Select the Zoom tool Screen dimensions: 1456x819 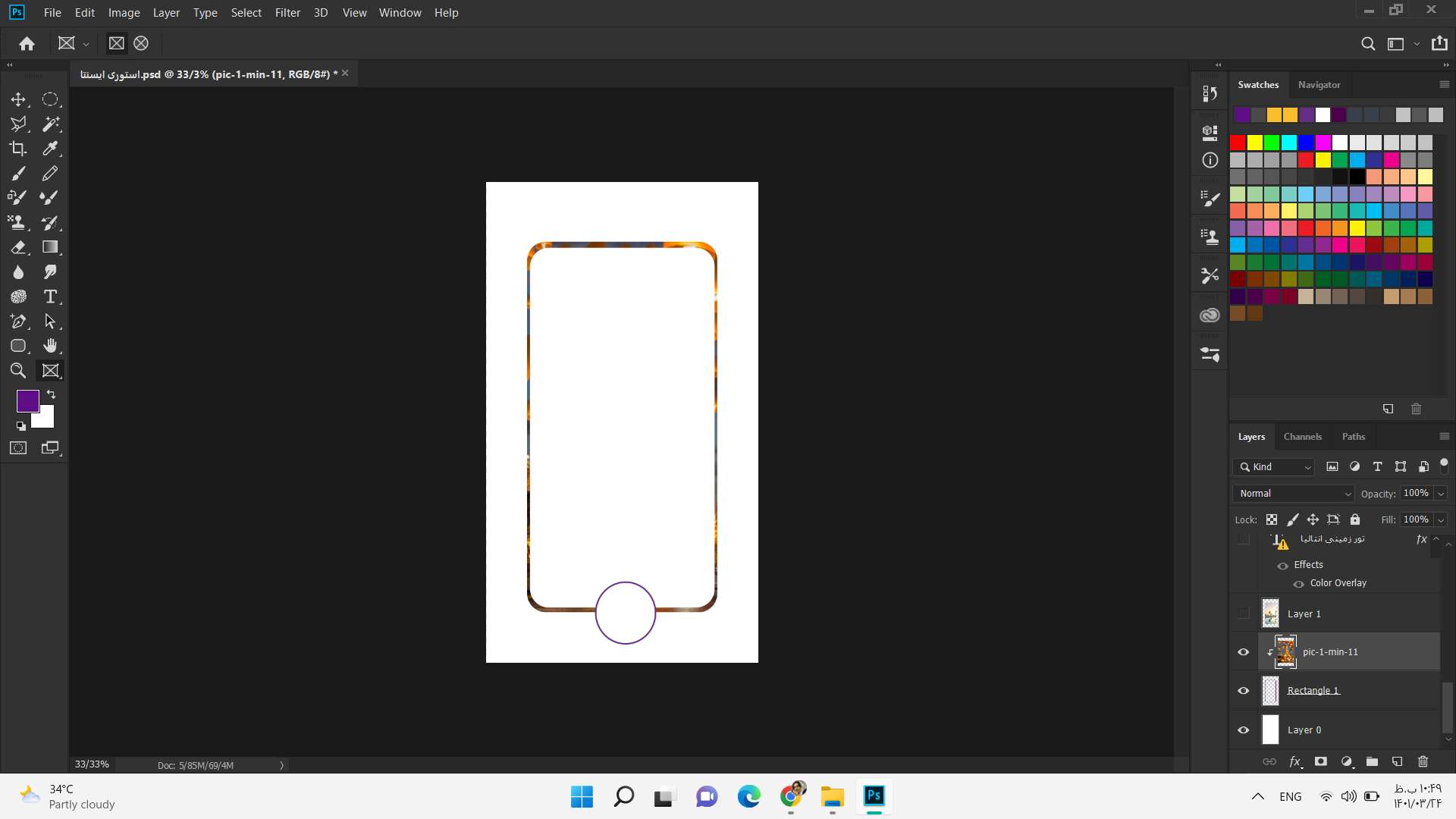pyautogui.click(x=18, y=370)
